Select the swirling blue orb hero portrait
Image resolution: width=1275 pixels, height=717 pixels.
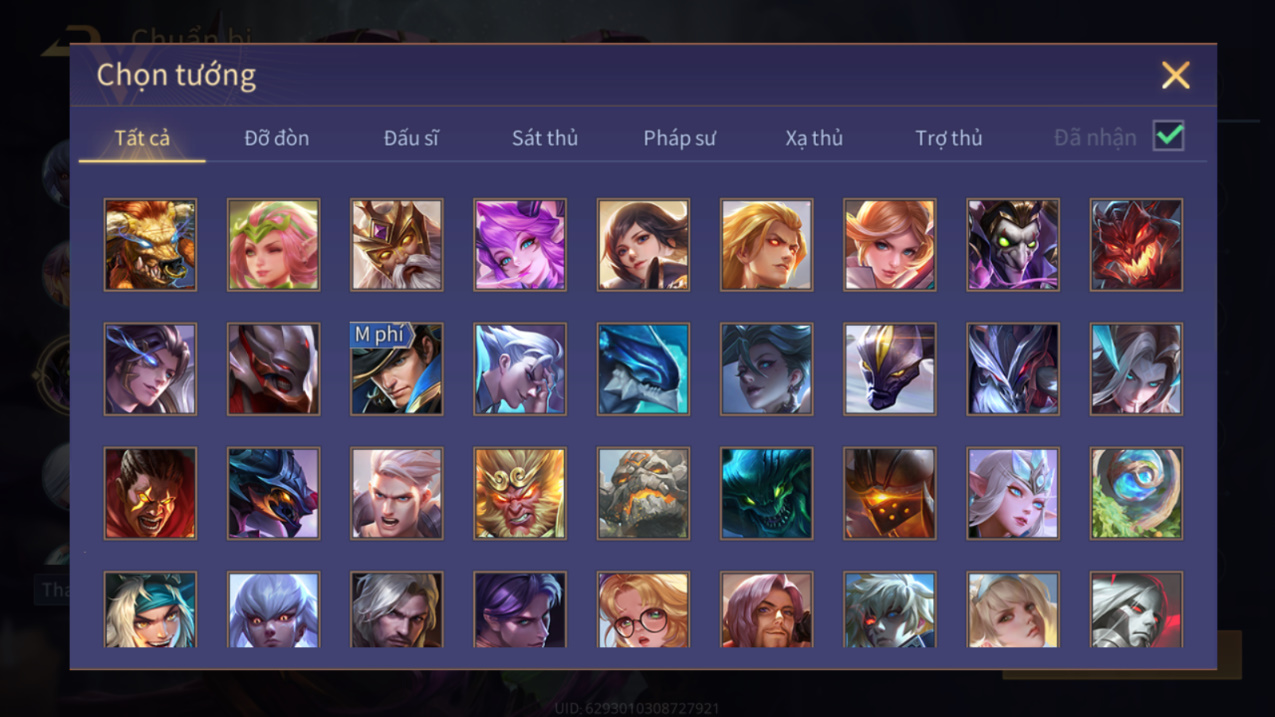click(1136, 493)
